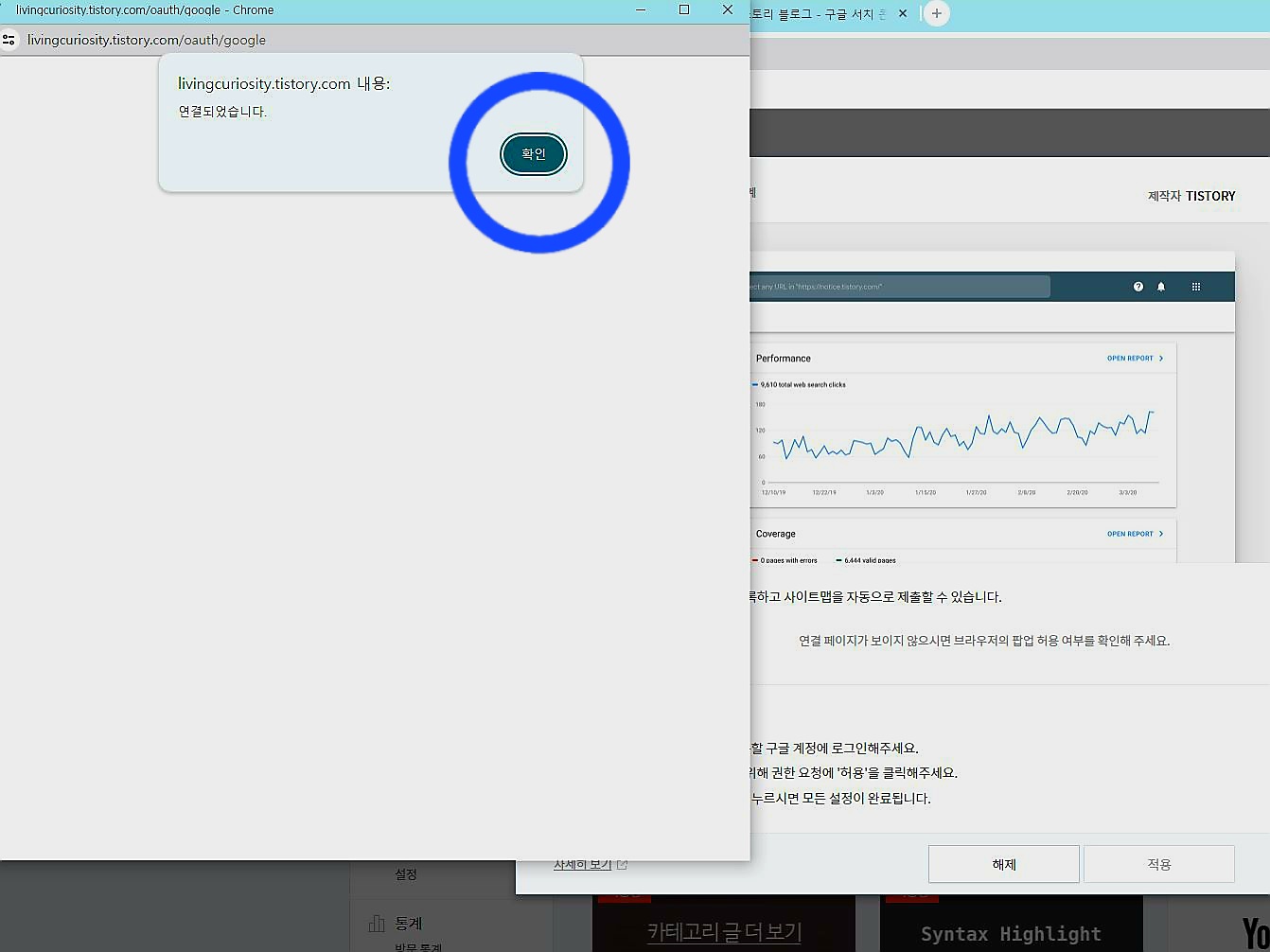Click '9,610 total web search clicks' legend
Image resolution: width=1270 pixels, height=952 pixels.
click(799, 385)
